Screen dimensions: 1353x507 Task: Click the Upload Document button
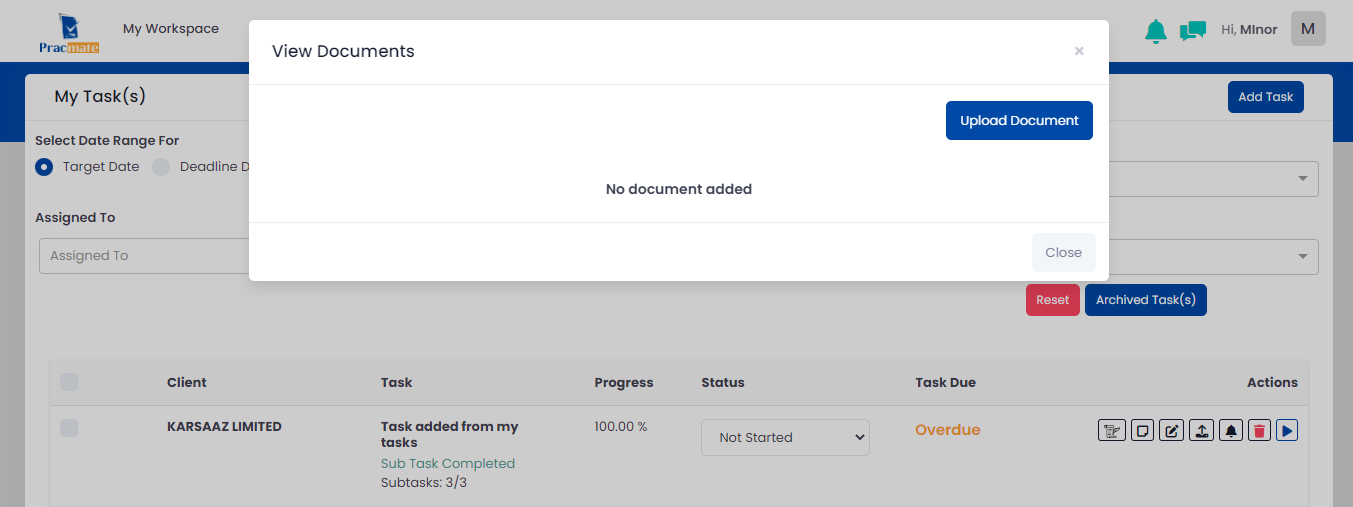point(1019,120)
